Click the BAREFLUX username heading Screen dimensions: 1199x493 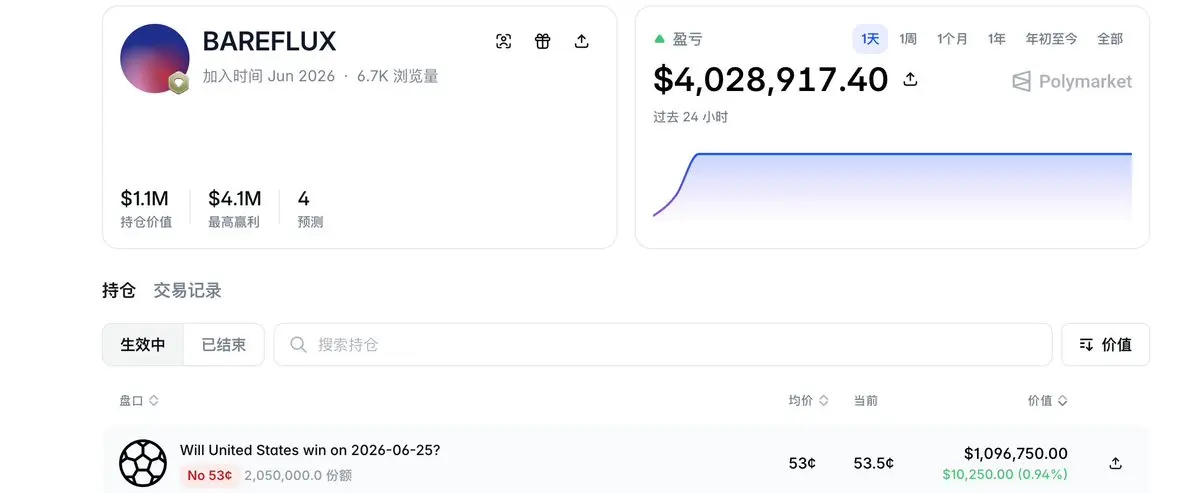(269, 41)
